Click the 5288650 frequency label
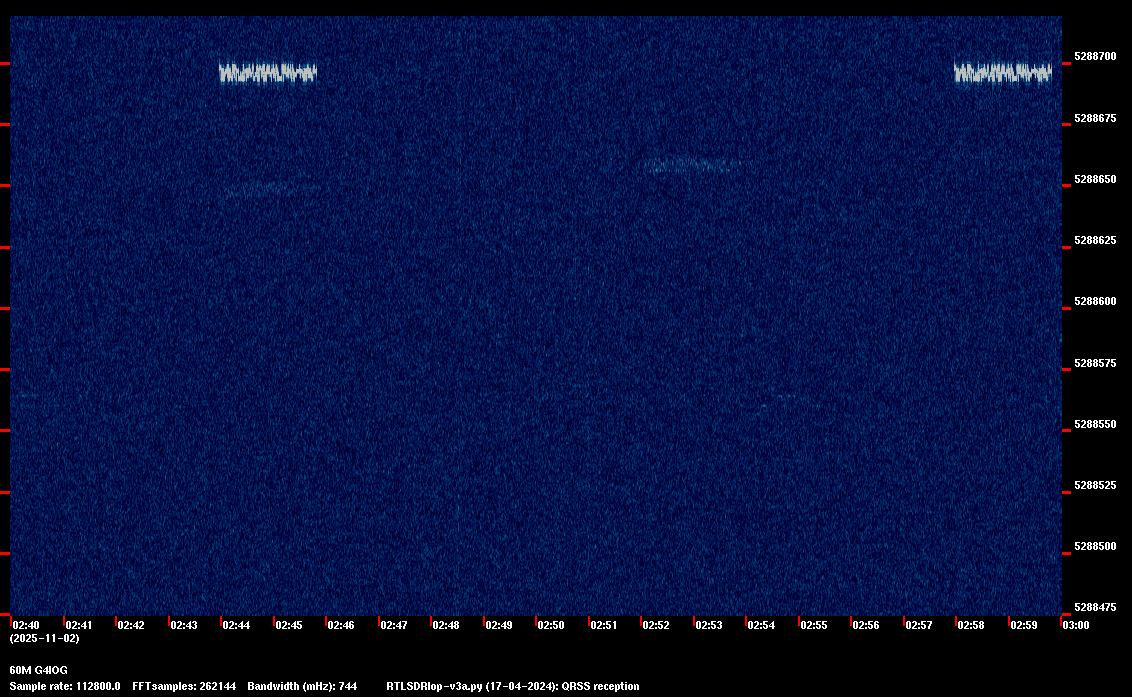This screenshot has width=1132, height=697. pyautogui.click(x=1095, y=179)
